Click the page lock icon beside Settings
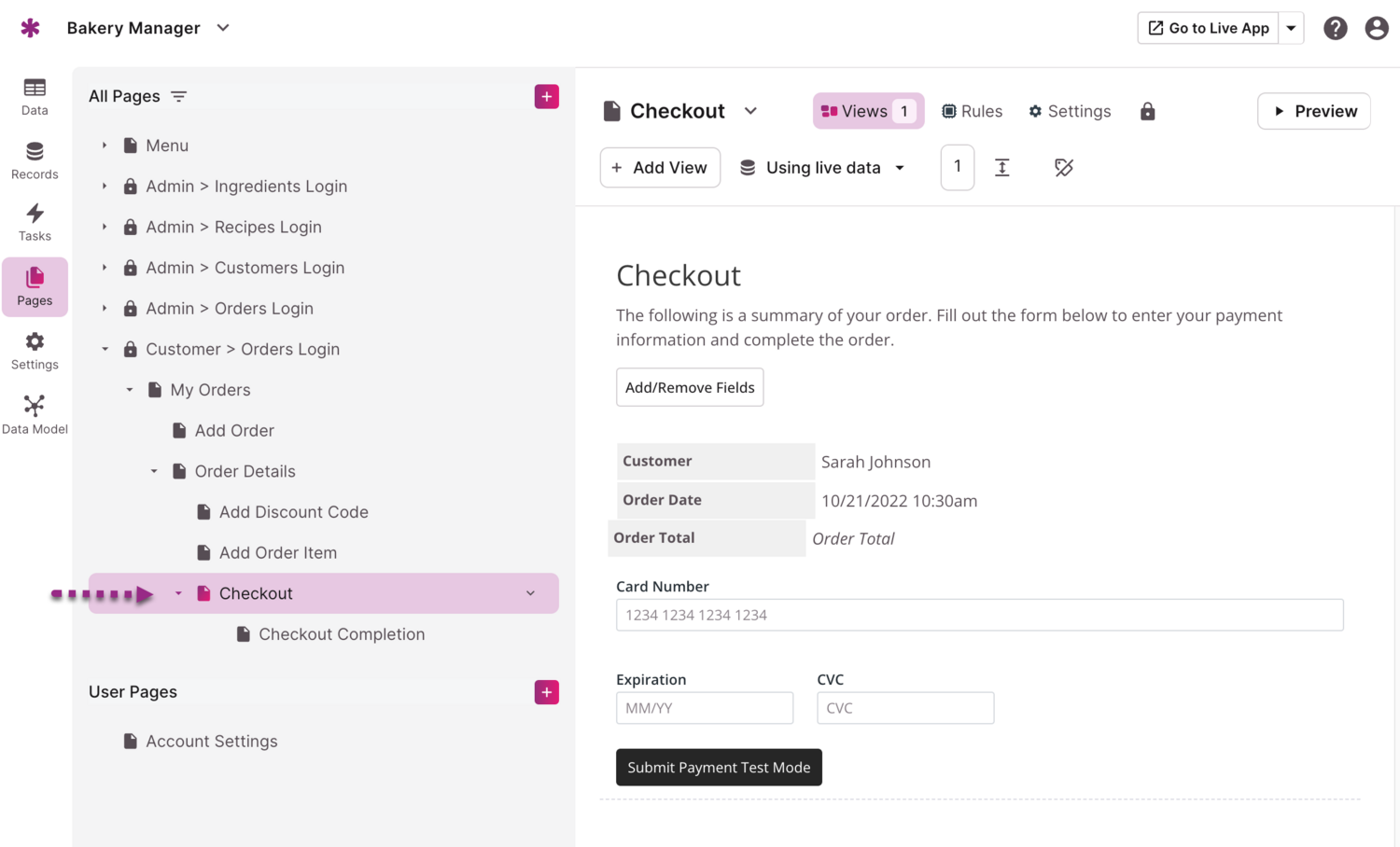This screenshot has height=847, width=1400. tap(1147, 112)
